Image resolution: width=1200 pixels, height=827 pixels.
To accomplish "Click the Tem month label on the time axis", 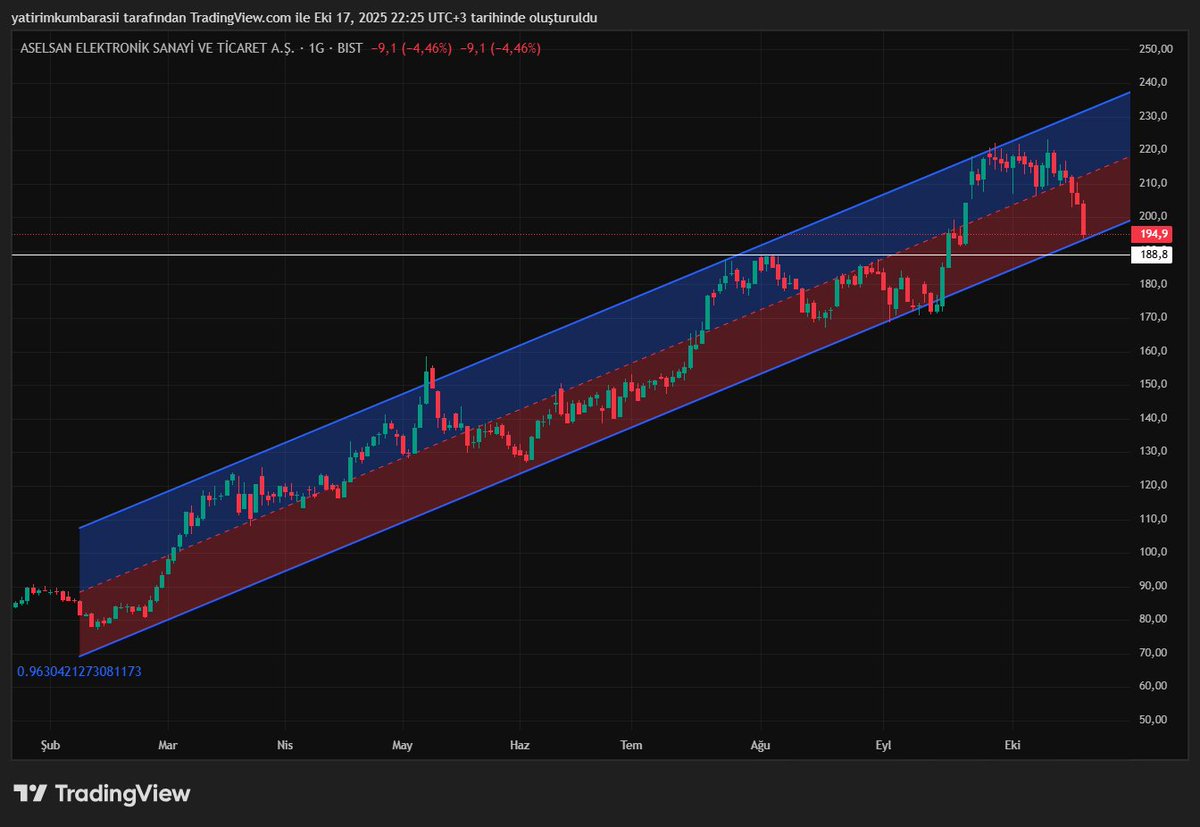I will (x=631, y=745).
